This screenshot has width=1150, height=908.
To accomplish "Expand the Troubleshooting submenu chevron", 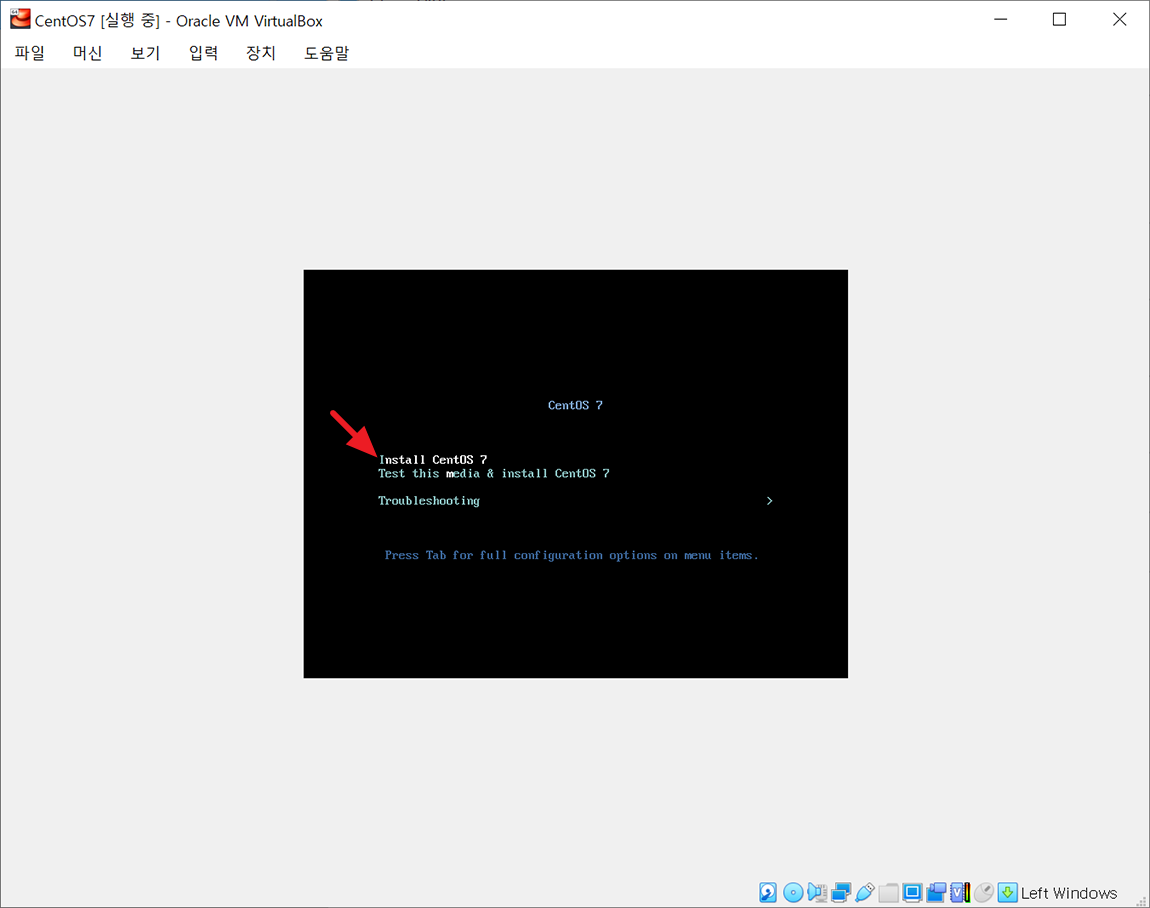I will pos(769,501).
